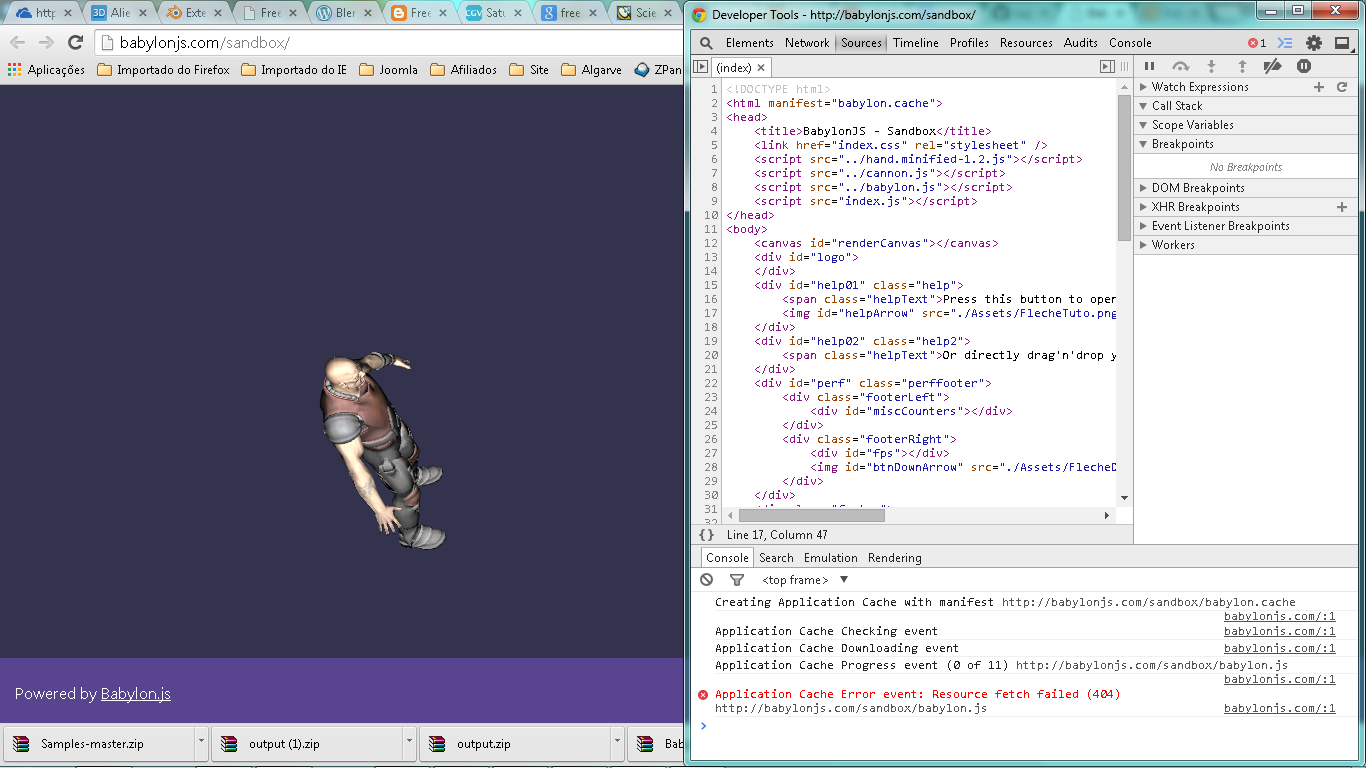Clear the console log
1366x768 pixels.
coord(706,580)
